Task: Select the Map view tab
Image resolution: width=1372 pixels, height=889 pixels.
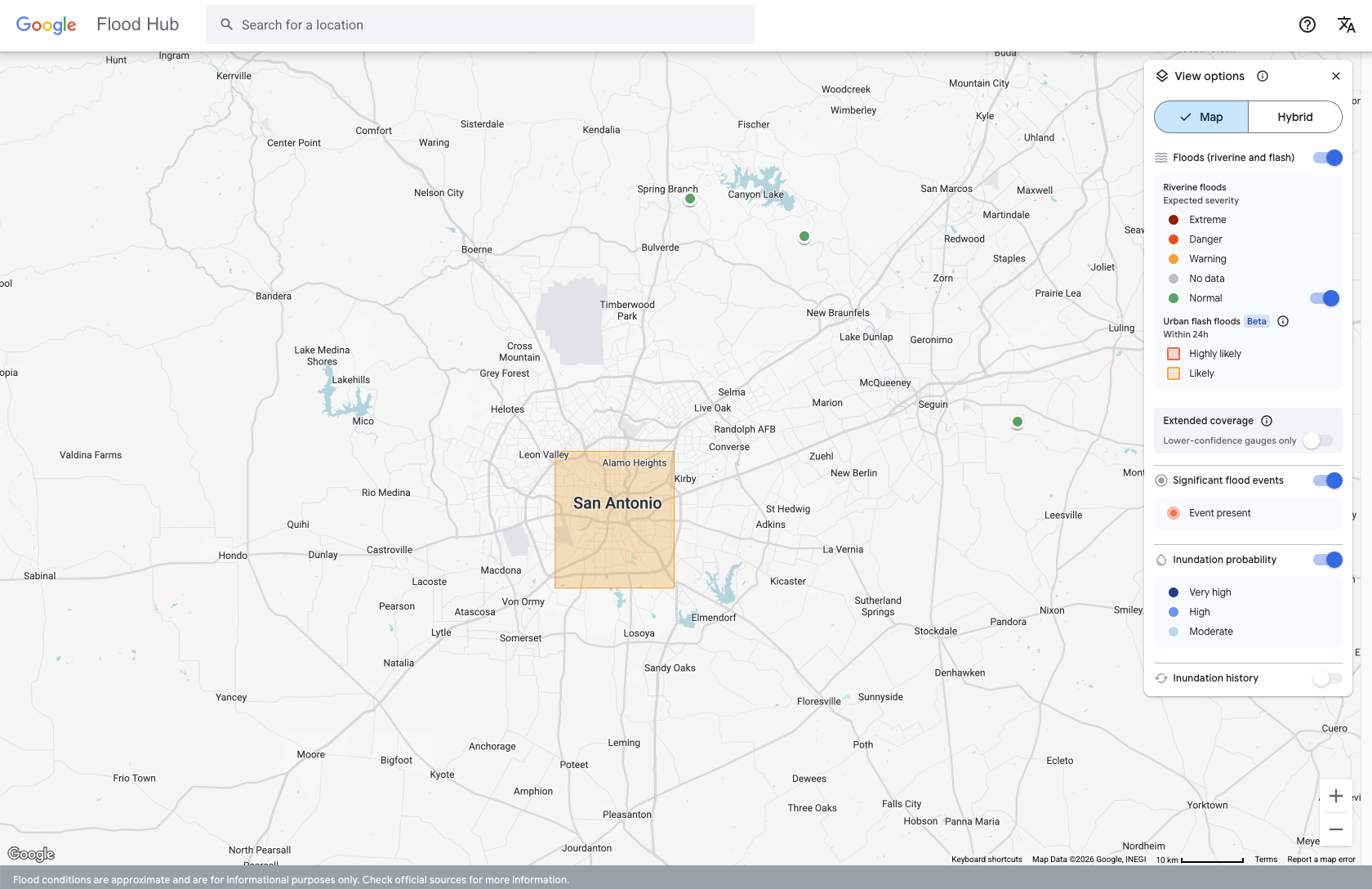Action: pos(1201,117)
